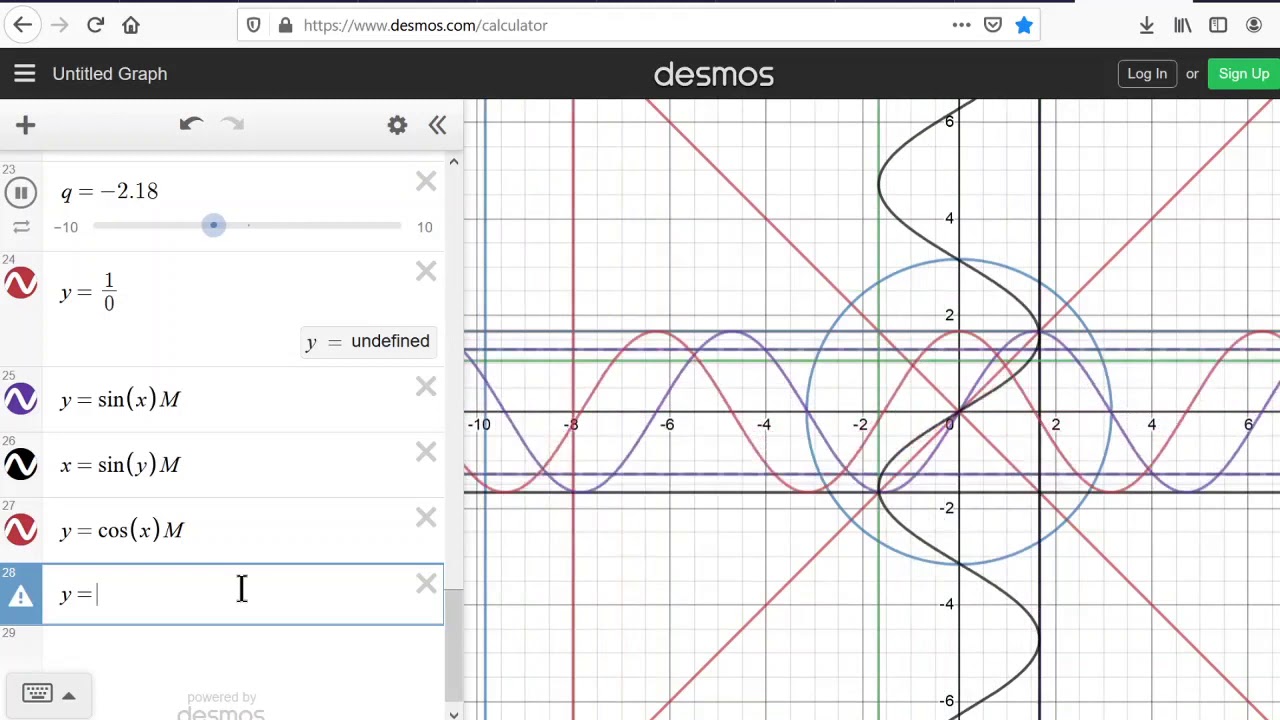Viewport: 1280px width, 720px height.
Task: Undo the last expression change
Action: (191, 124)
